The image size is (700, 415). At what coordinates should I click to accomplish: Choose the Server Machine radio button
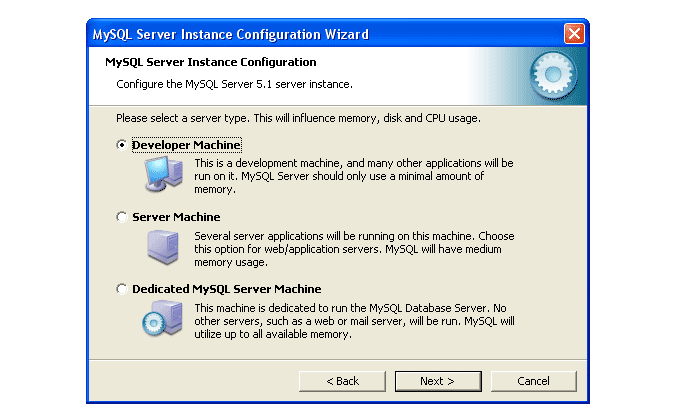click(x=122, y=217)
